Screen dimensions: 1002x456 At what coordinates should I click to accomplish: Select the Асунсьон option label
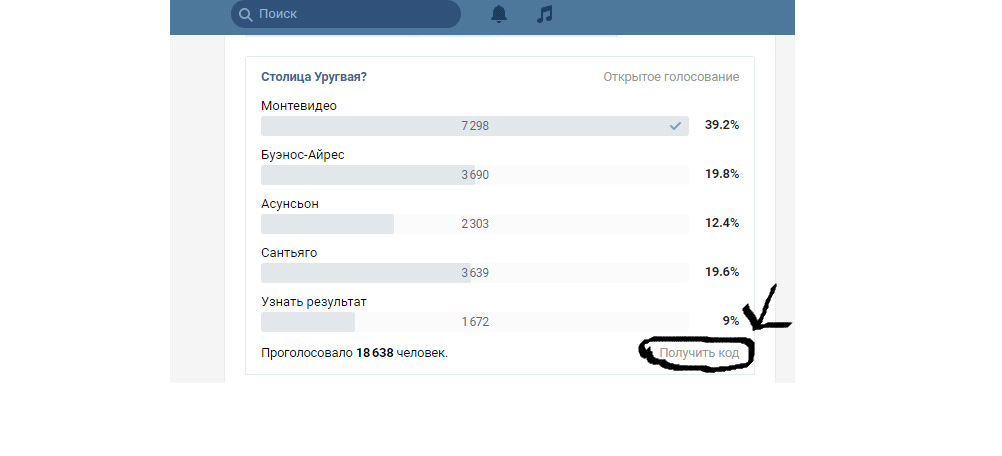click(291, 204)
